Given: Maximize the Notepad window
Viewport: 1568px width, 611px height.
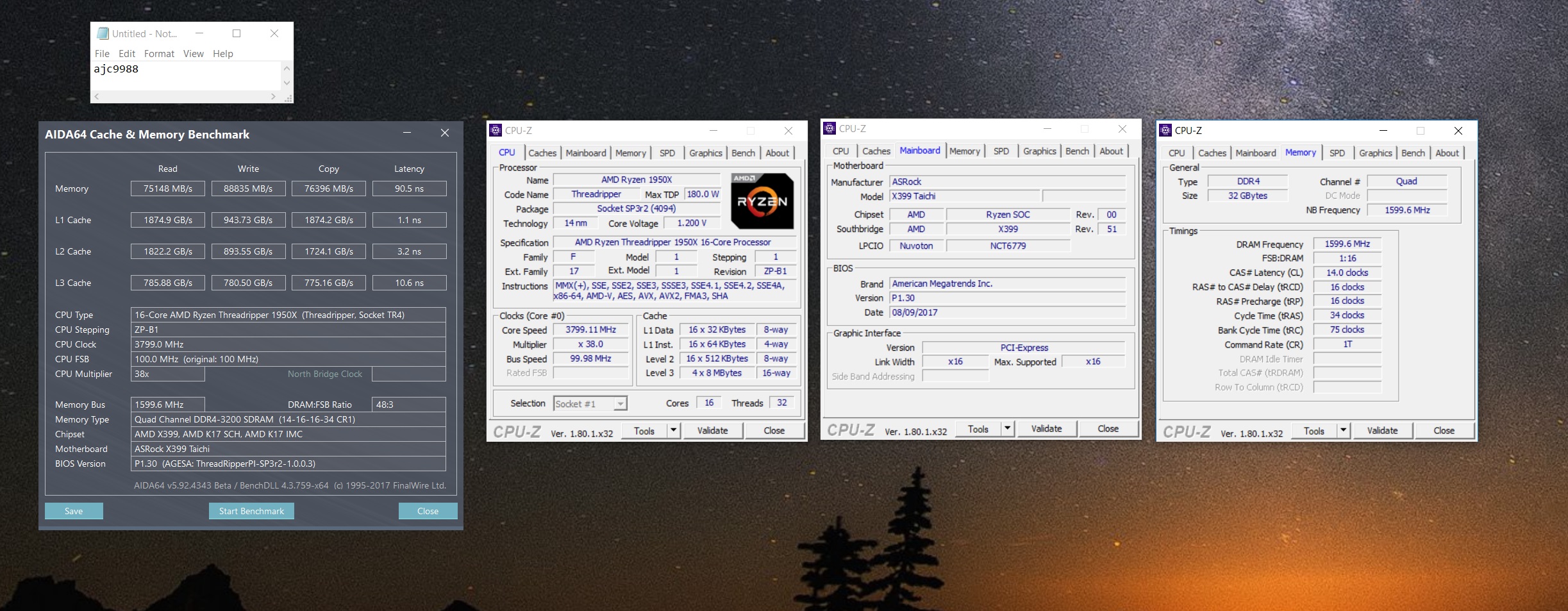Looking at the screenshot, I should (x=237, y=33).
